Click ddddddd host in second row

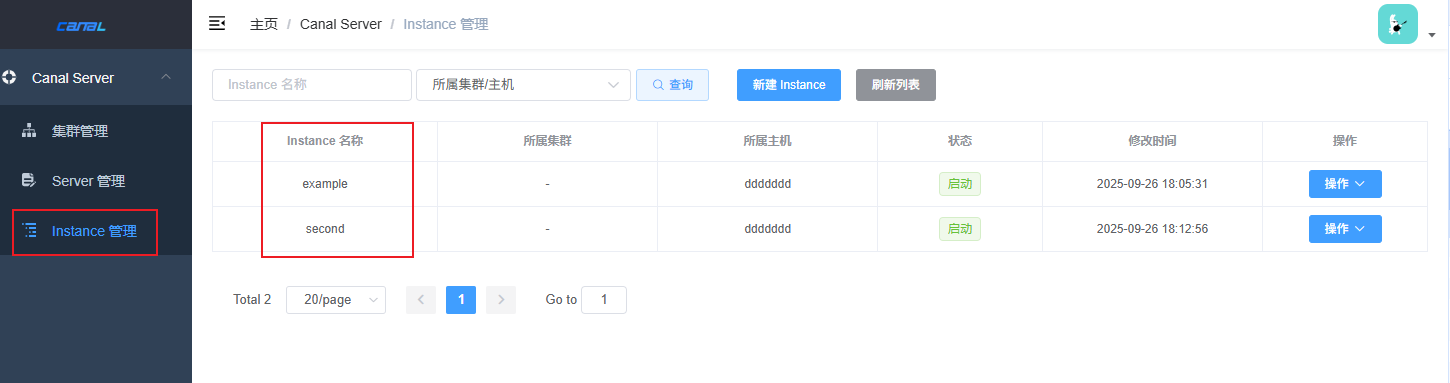click(768, 229)
